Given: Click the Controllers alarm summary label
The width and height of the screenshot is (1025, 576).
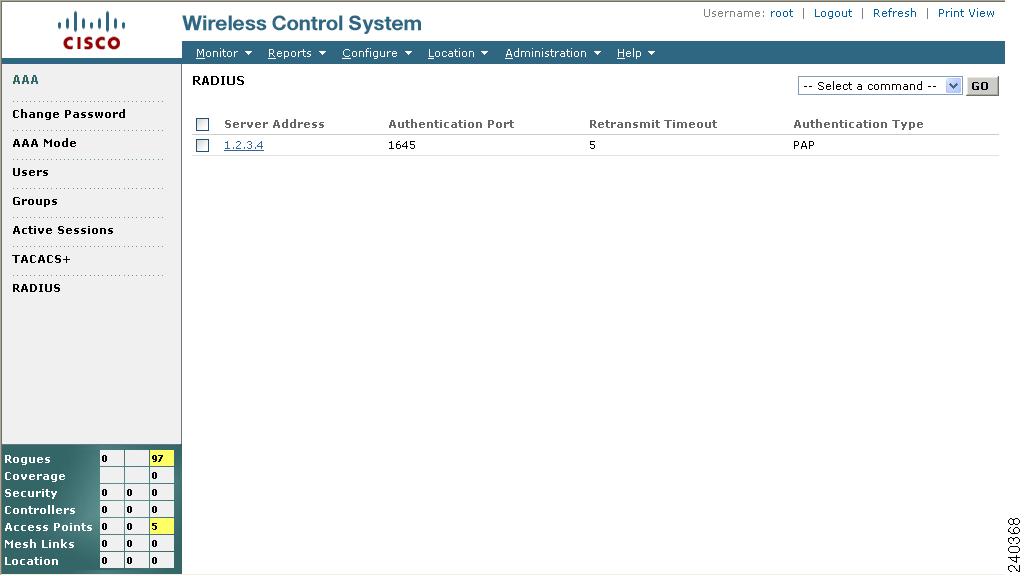Looking at the screenshot, I should [x=40, y=510].
